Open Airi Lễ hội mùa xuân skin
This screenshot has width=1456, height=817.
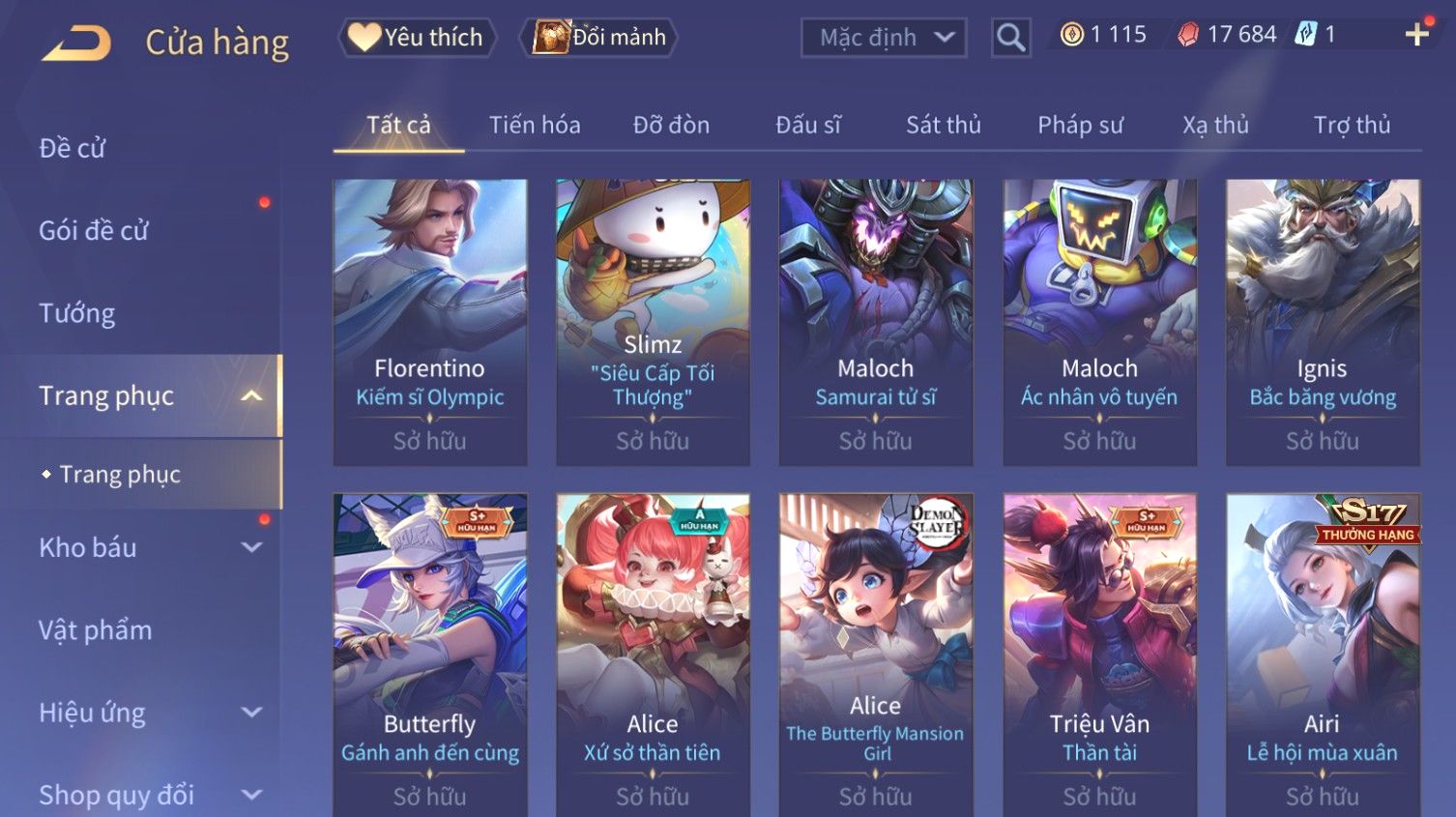click(x=1323, y=655)
